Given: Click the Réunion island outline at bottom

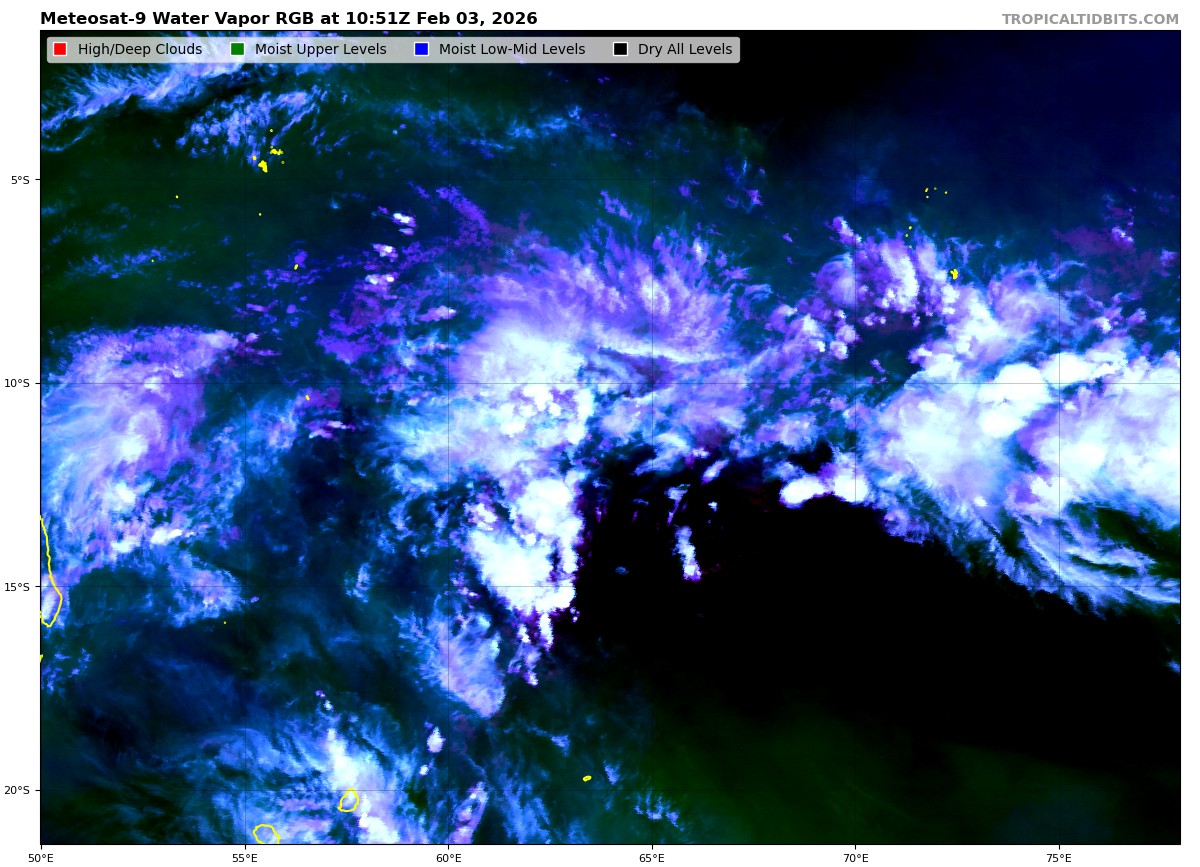Looking at the screenshot, I should [x=265, y=834].
